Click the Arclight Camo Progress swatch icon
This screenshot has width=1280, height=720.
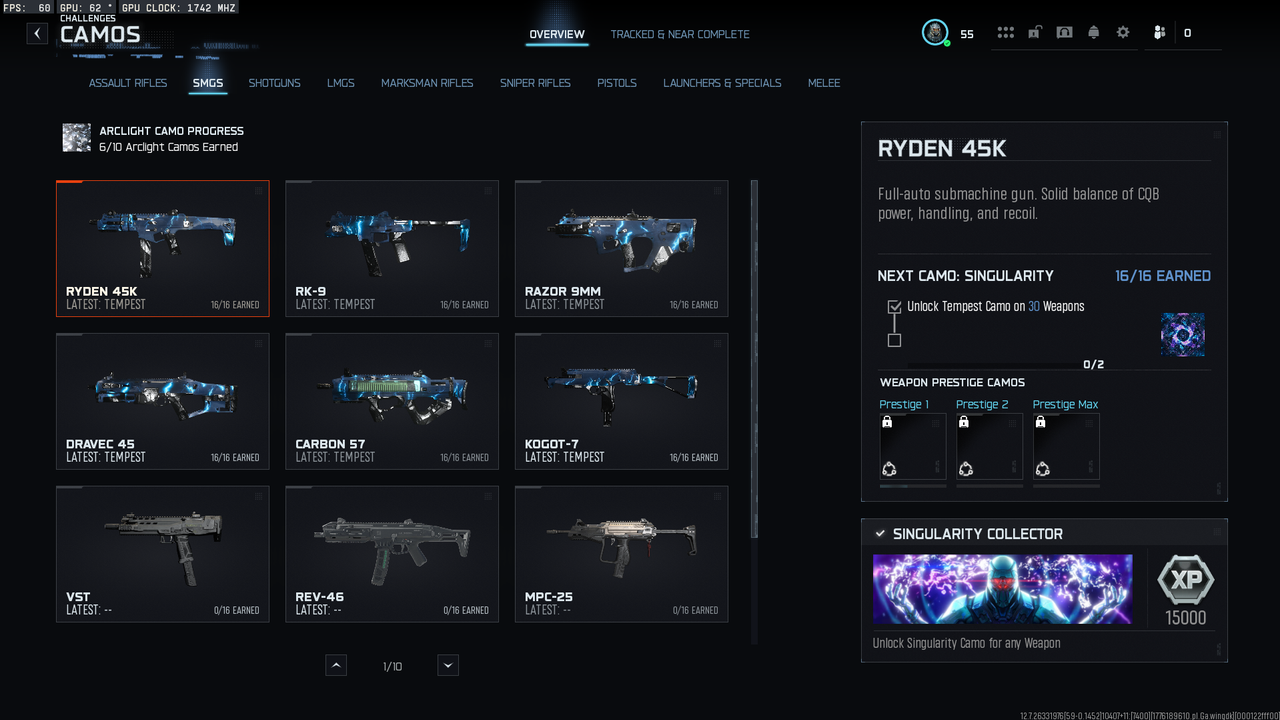77,138
